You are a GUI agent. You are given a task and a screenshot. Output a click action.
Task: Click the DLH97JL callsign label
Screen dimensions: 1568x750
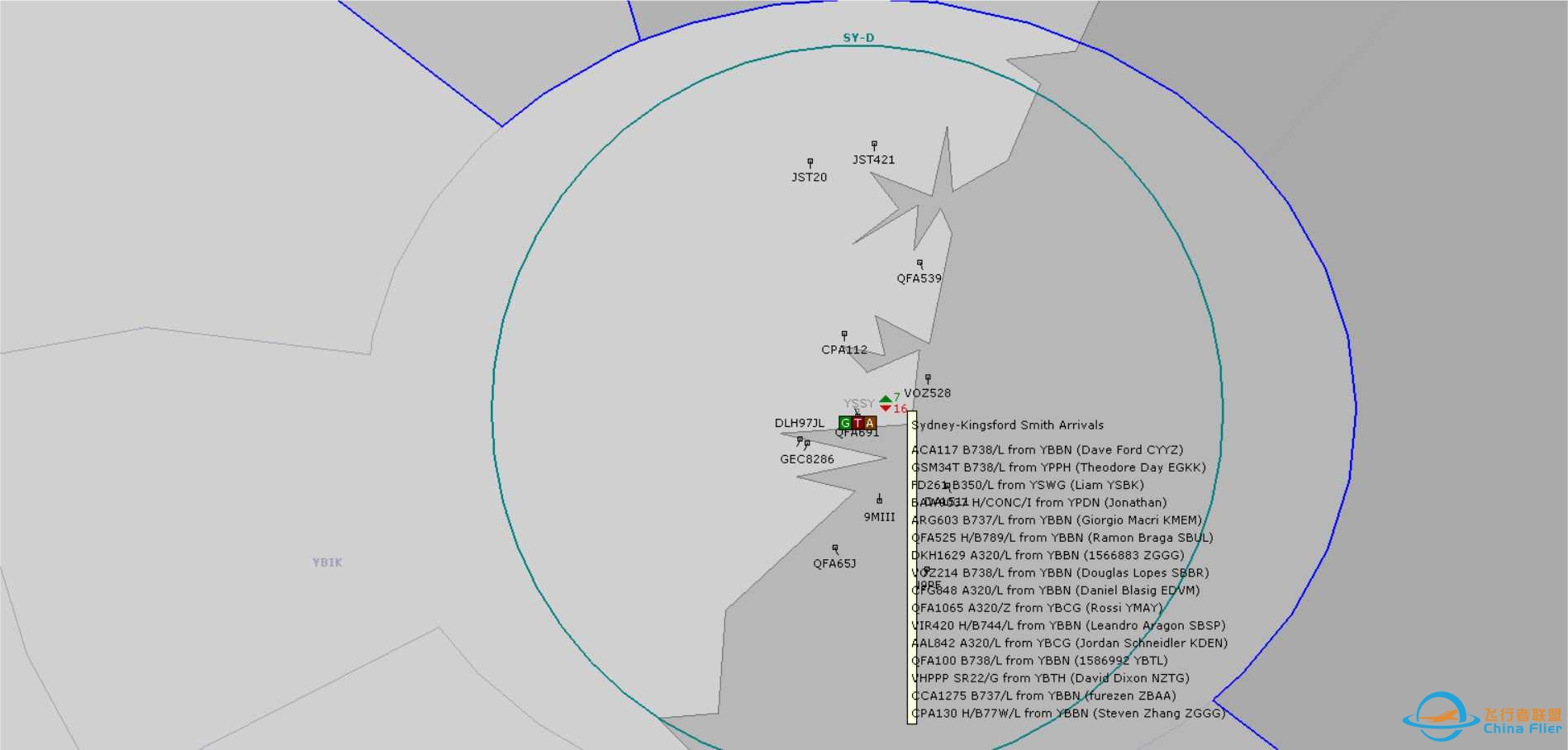click(x=800, y=423)
